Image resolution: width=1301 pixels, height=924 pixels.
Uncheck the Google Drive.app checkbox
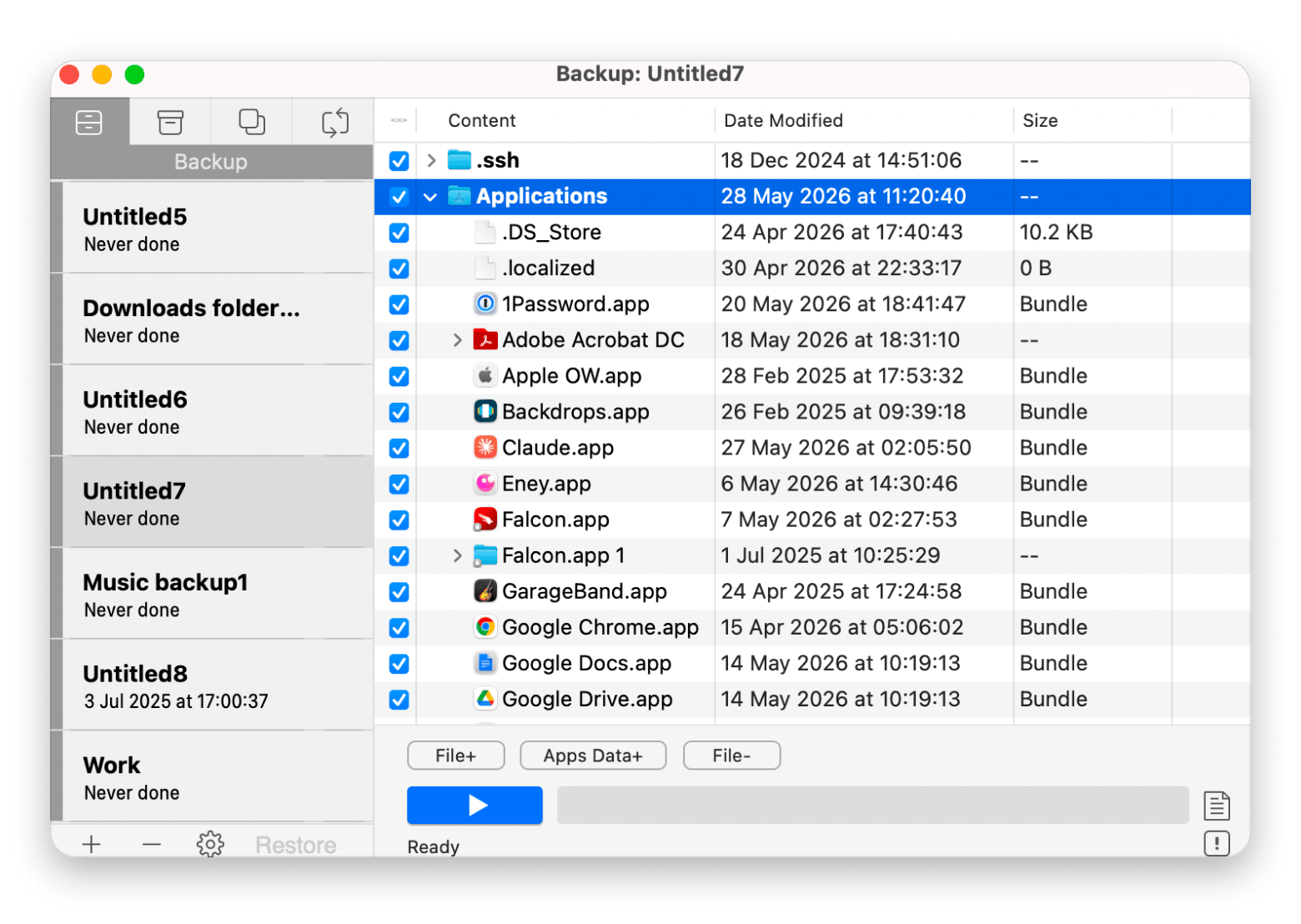click(399, 699)
